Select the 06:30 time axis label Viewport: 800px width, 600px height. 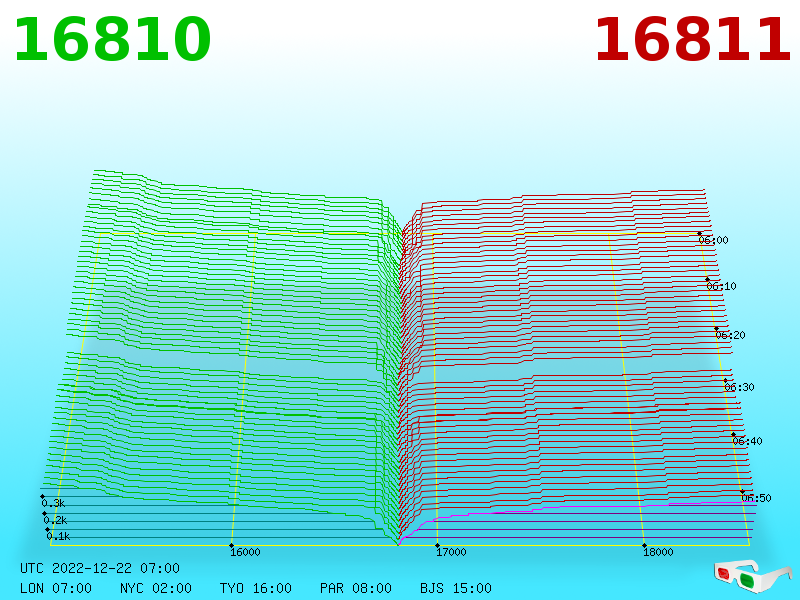coord(739,387)
